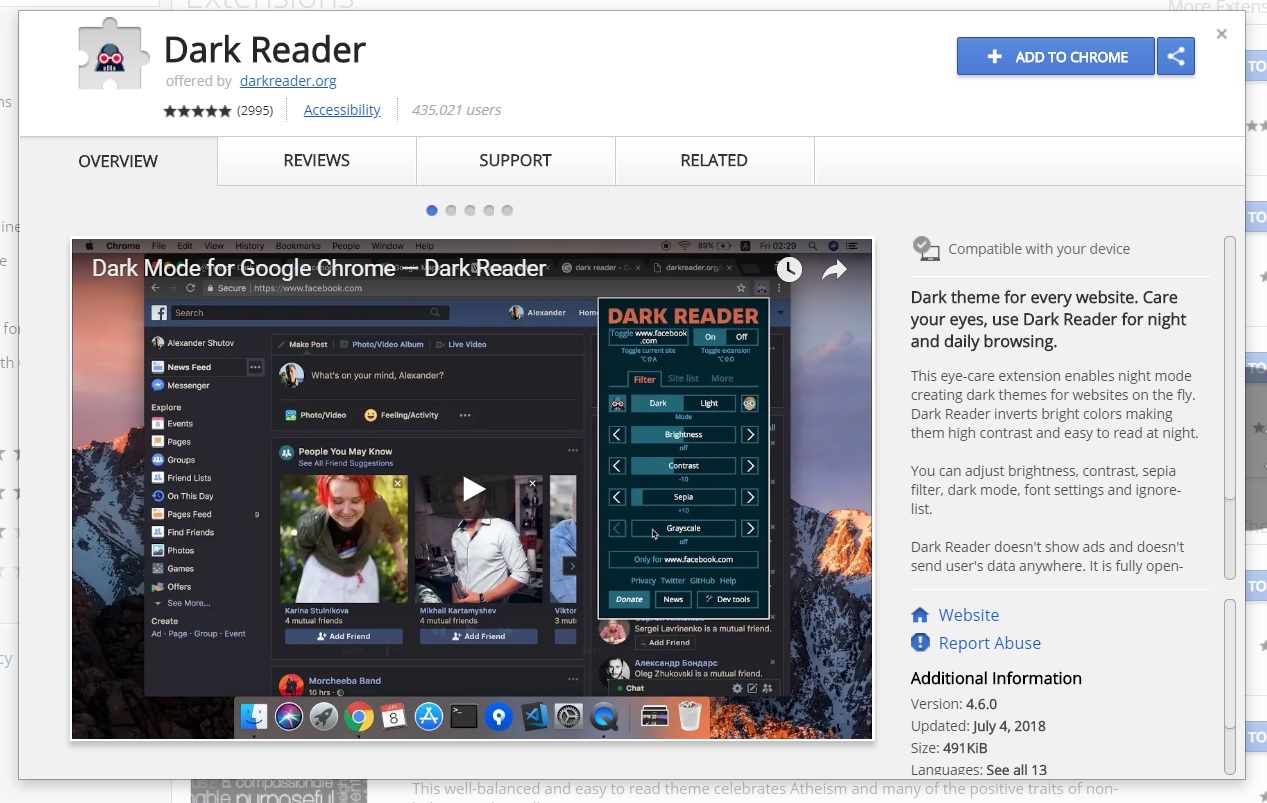Open the Filter tab in Dark Reader popup

coord(645,379)
